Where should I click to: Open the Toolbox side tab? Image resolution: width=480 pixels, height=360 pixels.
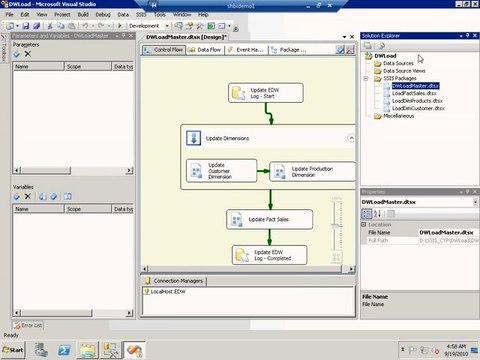click(x=4, y=48)
